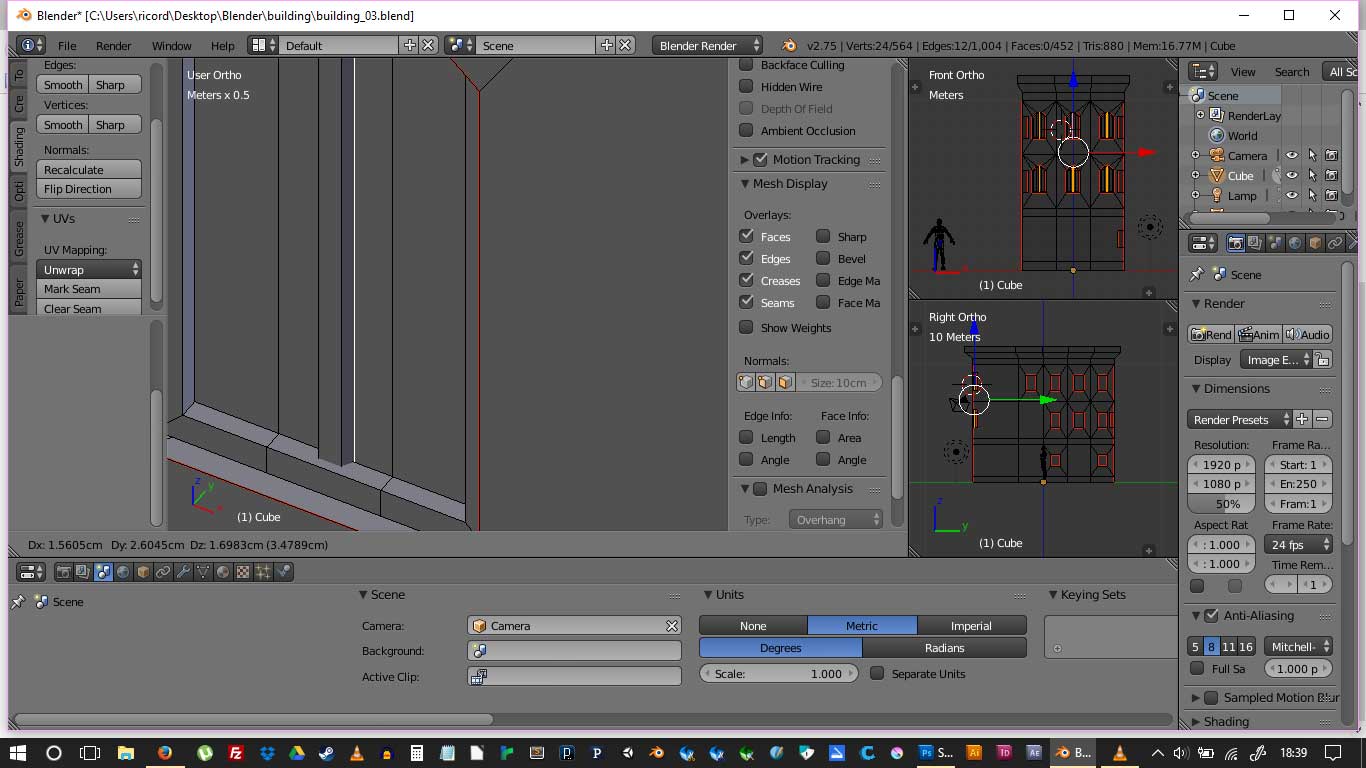Open the Window menu

[171, 46]
